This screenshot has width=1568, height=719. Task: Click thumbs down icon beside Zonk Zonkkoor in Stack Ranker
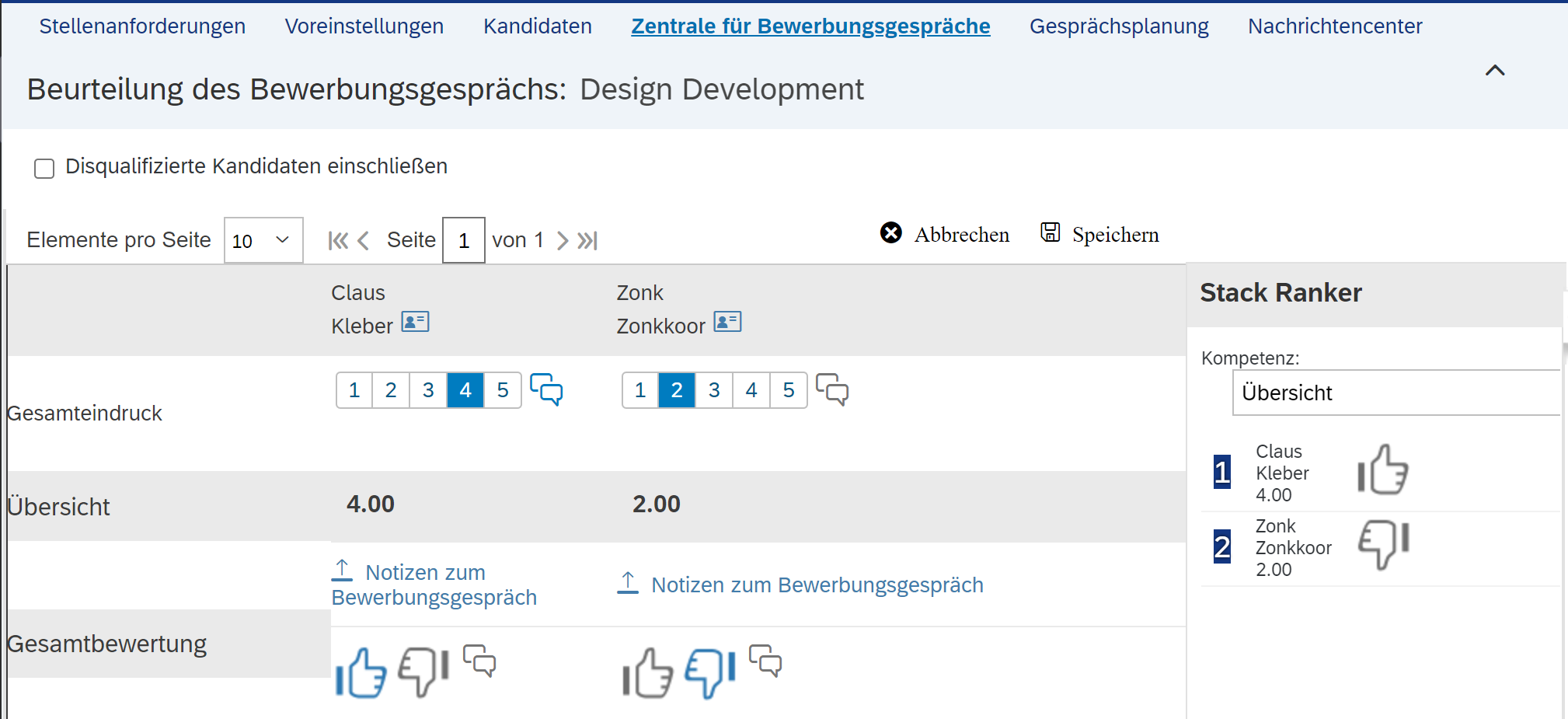[1383, 544]
